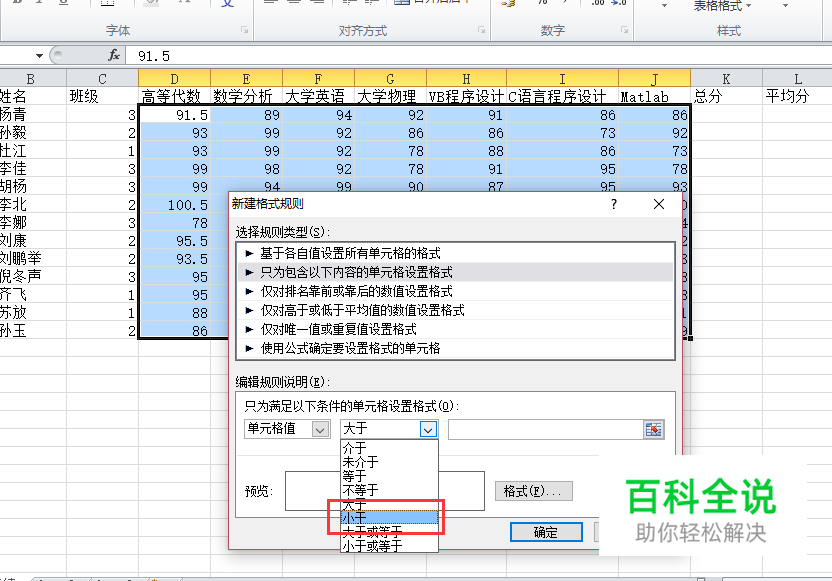Click the cell with value 100.5
Viewport: 832px width, 581px height.
point(175,205)
